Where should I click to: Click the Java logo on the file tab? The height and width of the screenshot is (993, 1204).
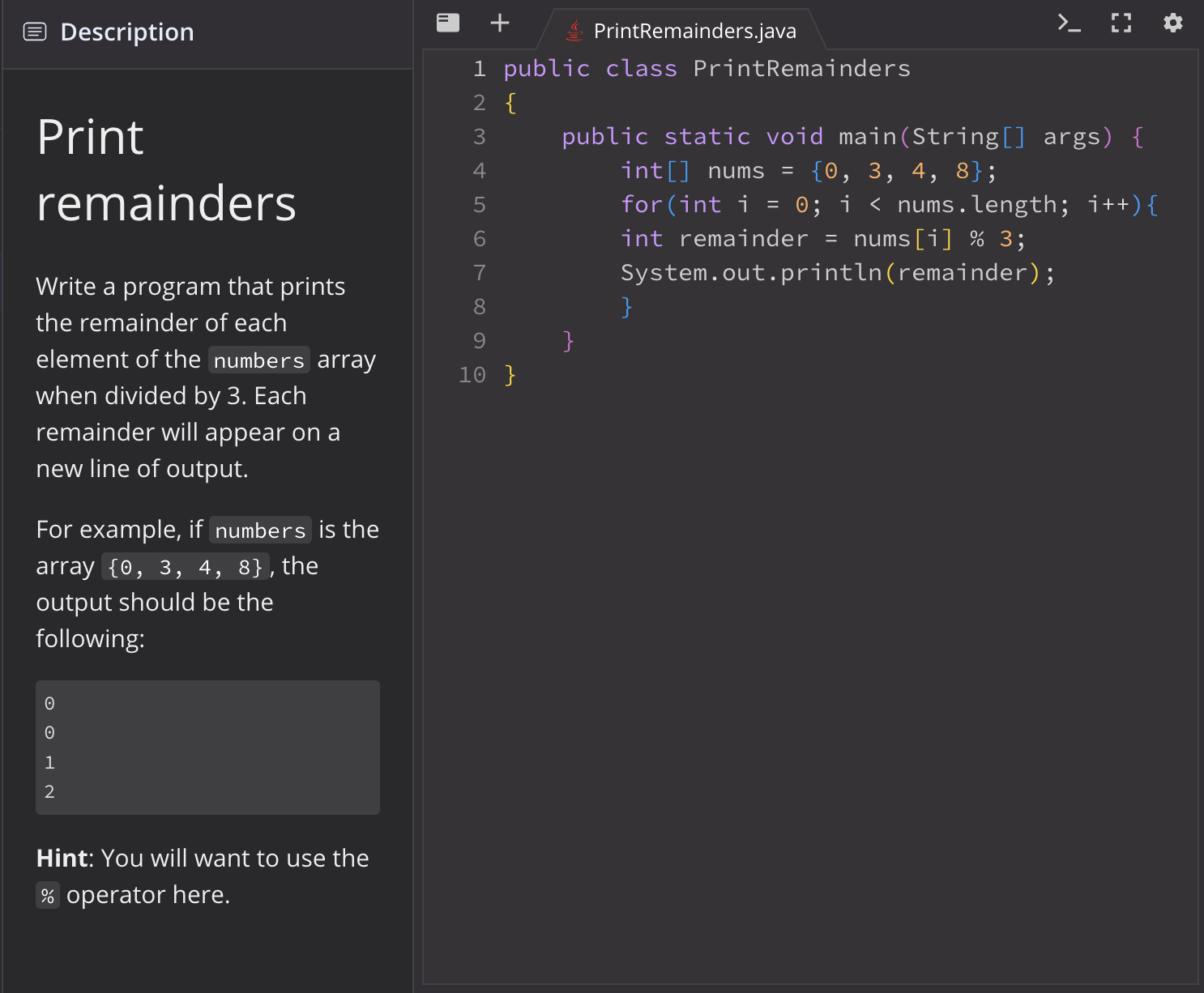(574, 30)
